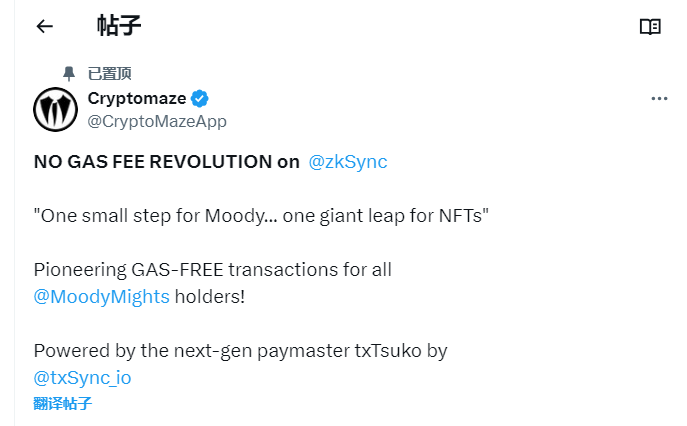Image resolution: width=687 pixels, height=426 pixels.
Task: Open the @MoodyMights mention link
Action: [x=102, y=297]
